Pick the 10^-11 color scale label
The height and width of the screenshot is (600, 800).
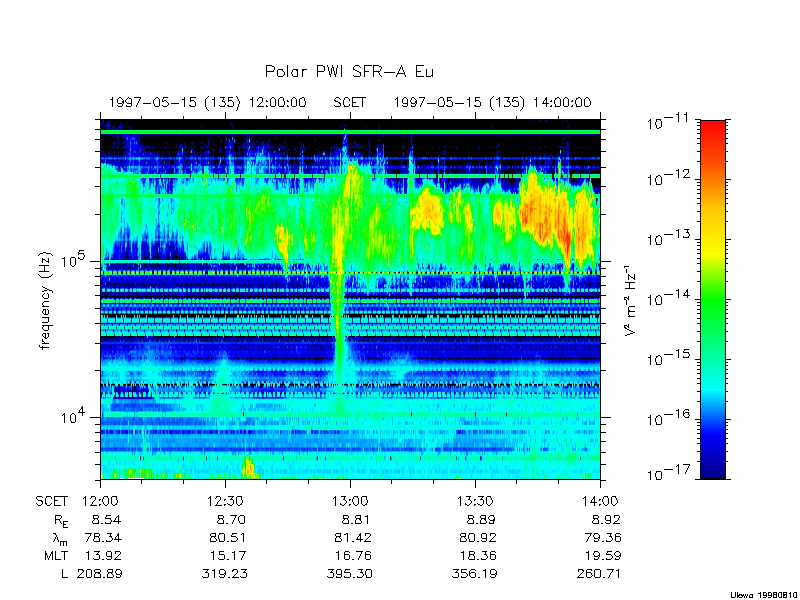[x=664, y=122]
